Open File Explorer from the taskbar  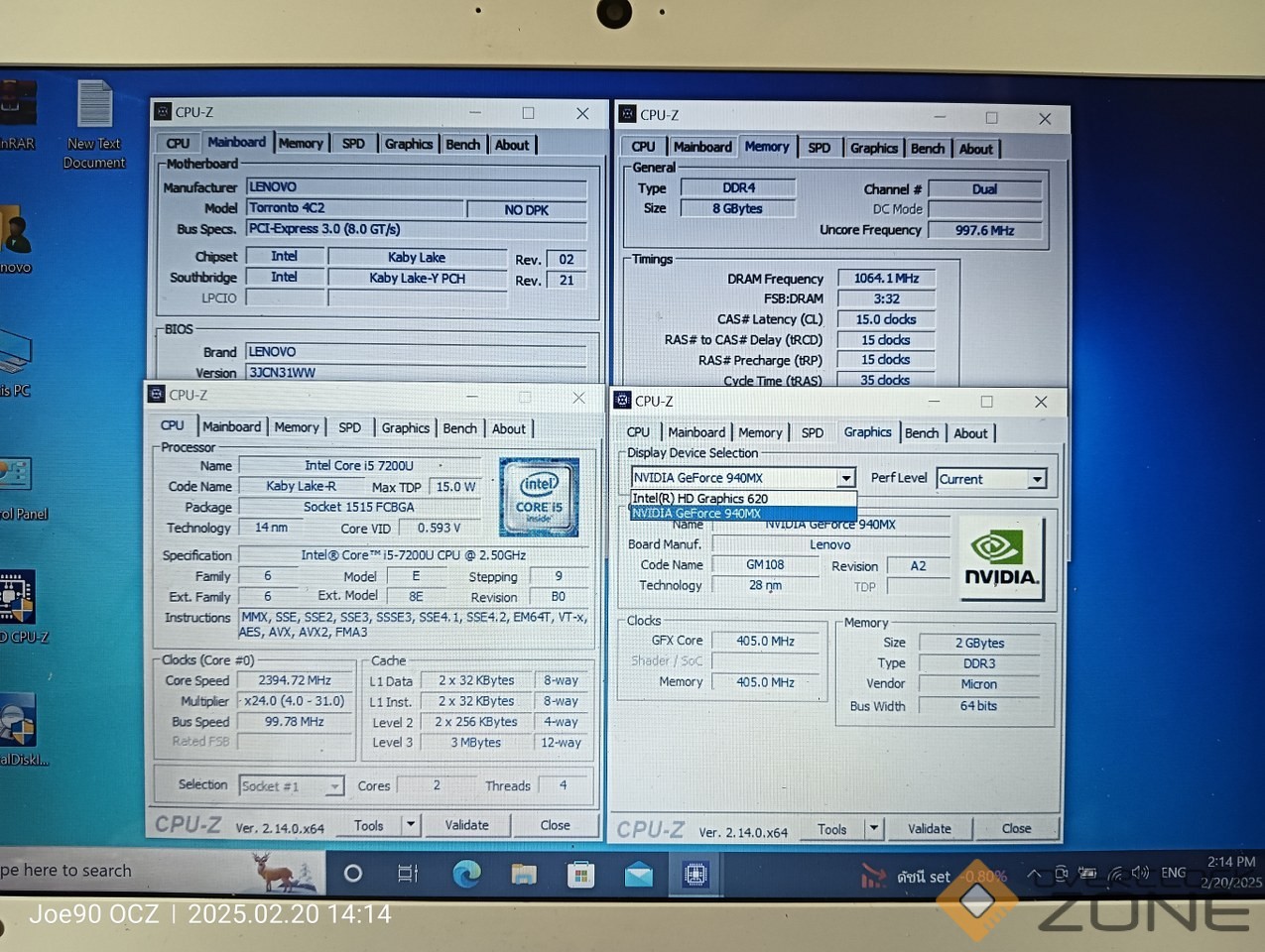(x=524, y=874)
